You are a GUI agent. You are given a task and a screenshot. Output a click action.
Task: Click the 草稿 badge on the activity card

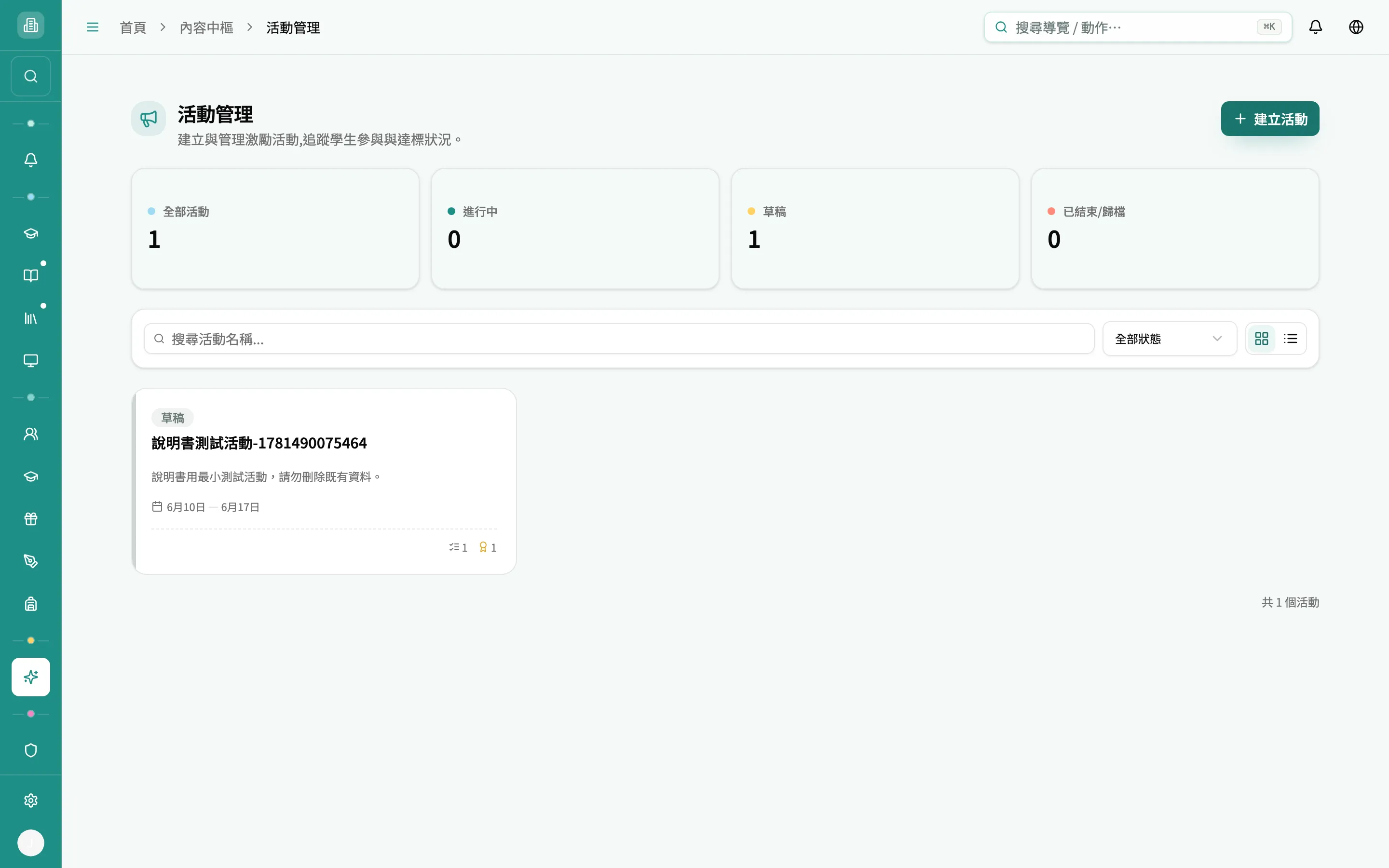173,418
